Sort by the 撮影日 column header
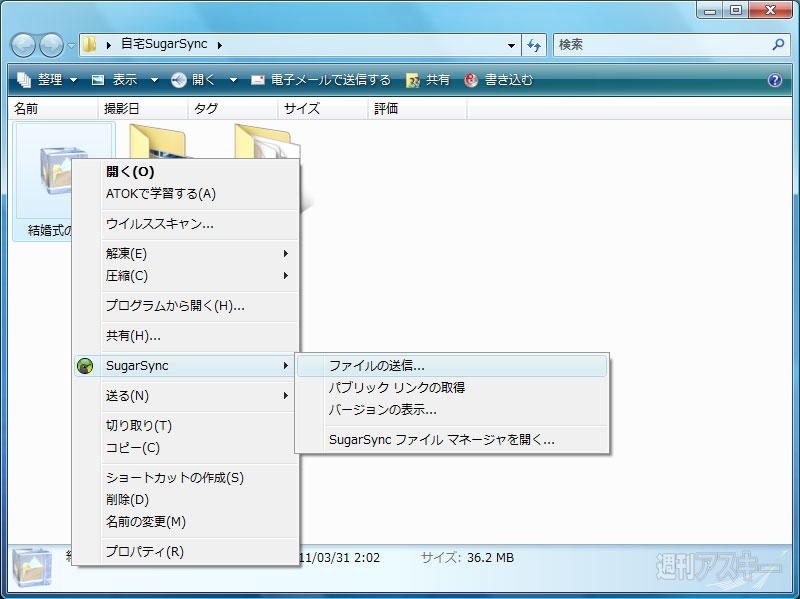800x599 pixels. click(142, 109)
